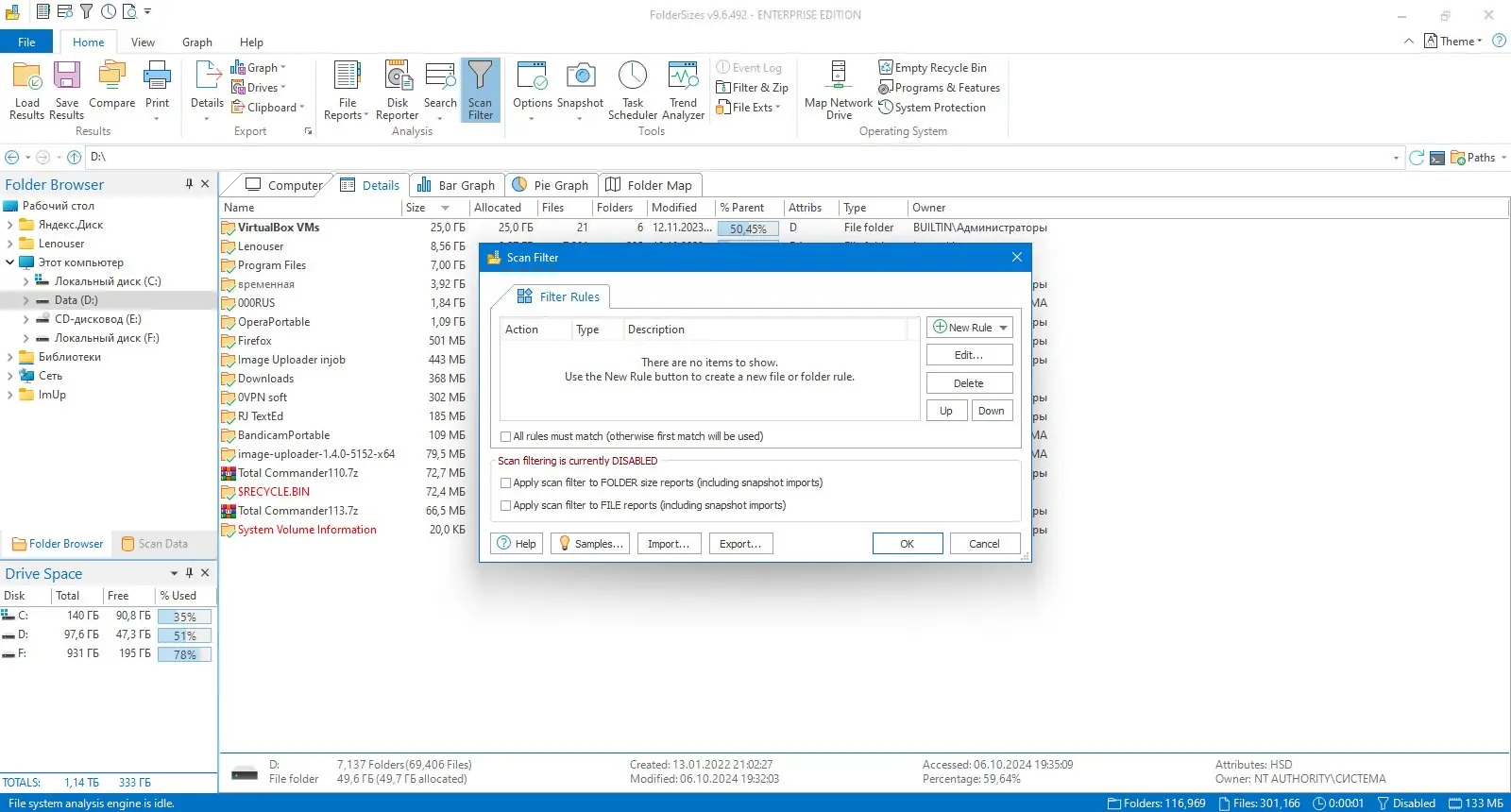Open Programs & Features
The width and height of the screenshot is (1511, 812).
939,88
